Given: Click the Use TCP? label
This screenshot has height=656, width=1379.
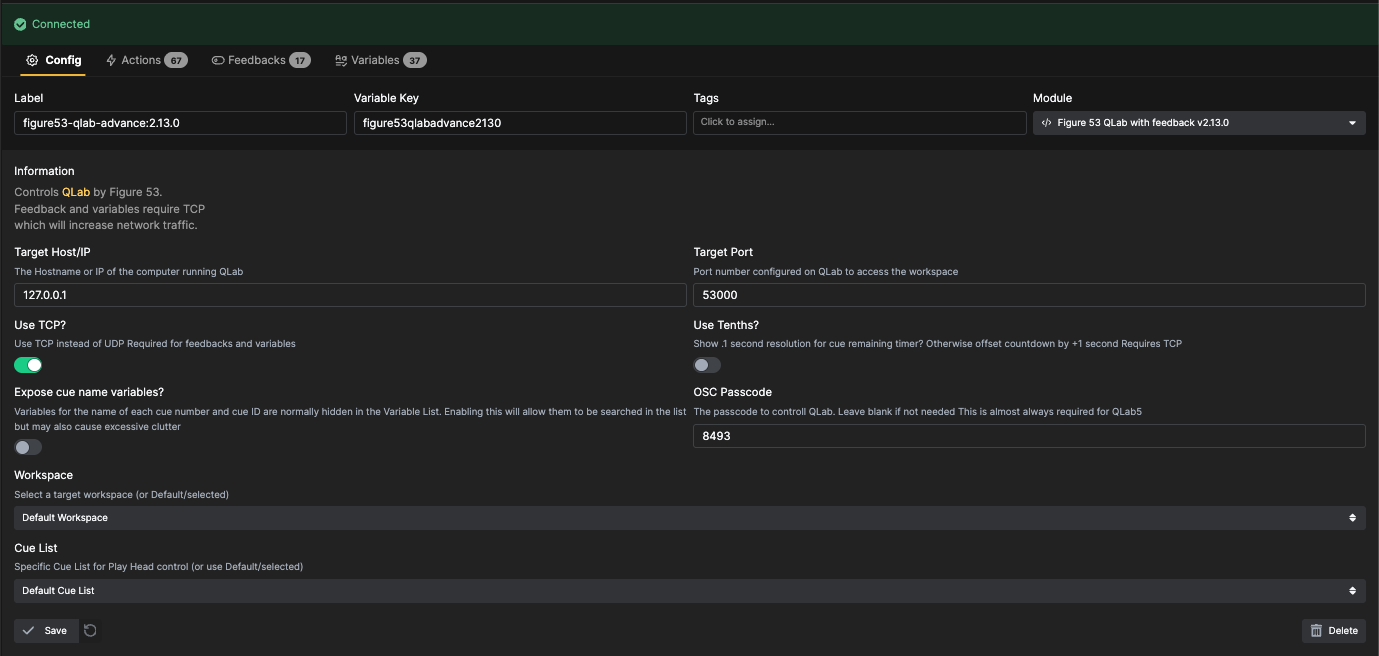Looking at the screenshot, I should (x=40, y=325).
